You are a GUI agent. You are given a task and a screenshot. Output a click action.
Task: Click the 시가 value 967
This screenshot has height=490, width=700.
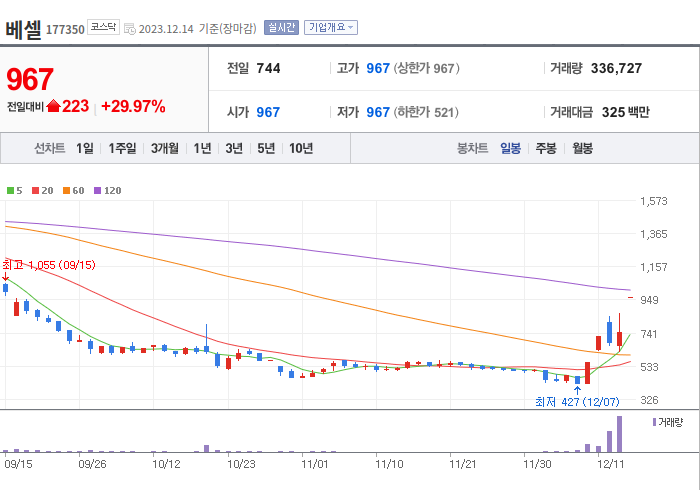click(x=268, y=112)
